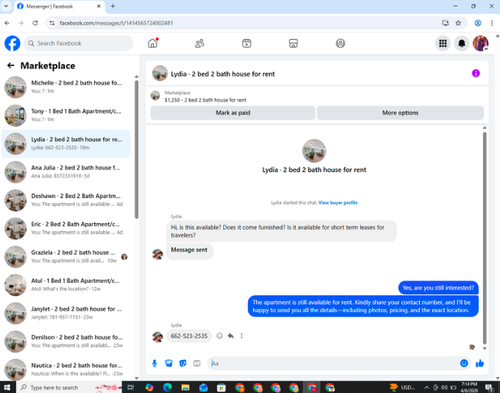500x393 pixels.
Task: Open the View buyer profile link
Action: click(338, 203)
